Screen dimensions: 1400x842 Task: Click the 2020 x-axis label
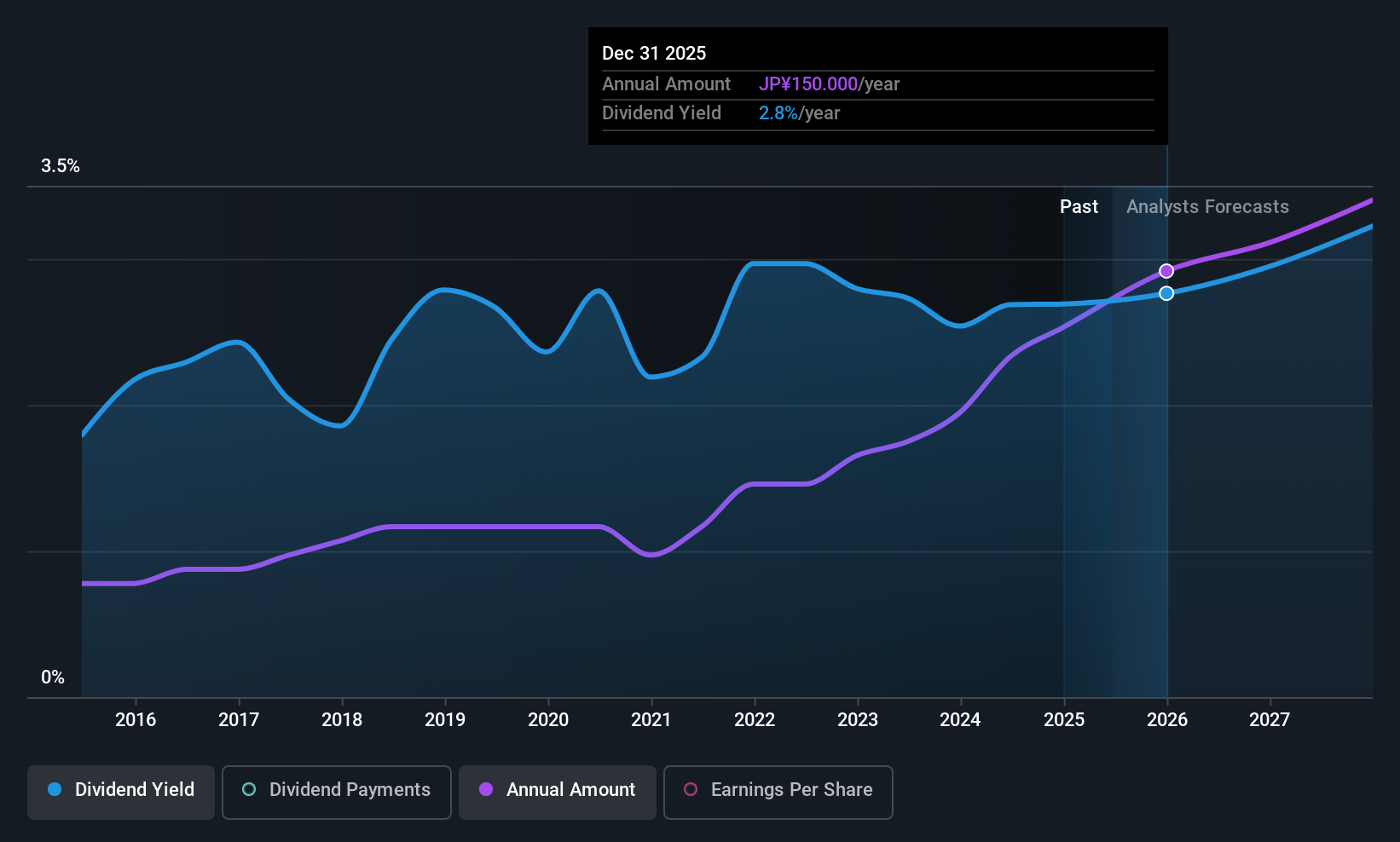(x=548, y=720)
